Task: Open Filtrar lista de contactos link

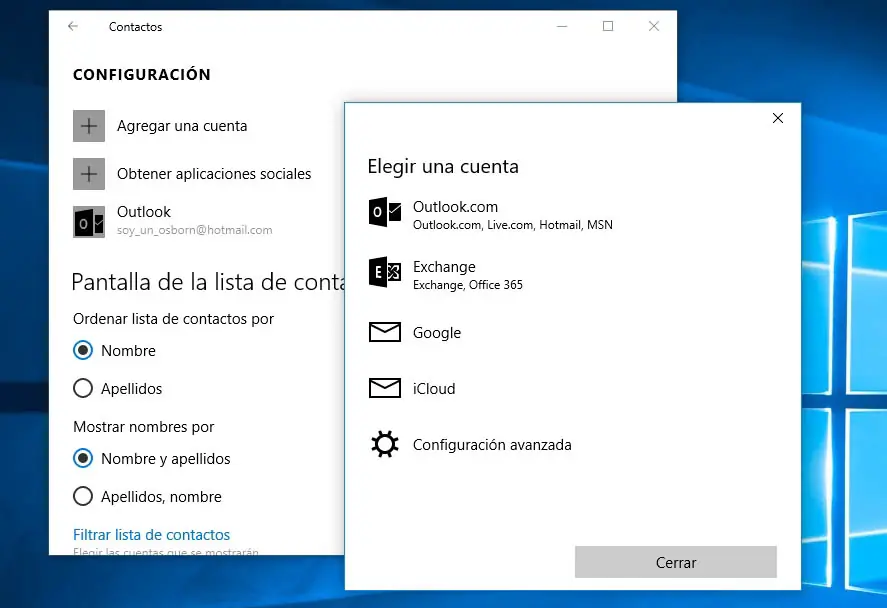Action: [x=152, y=534]
